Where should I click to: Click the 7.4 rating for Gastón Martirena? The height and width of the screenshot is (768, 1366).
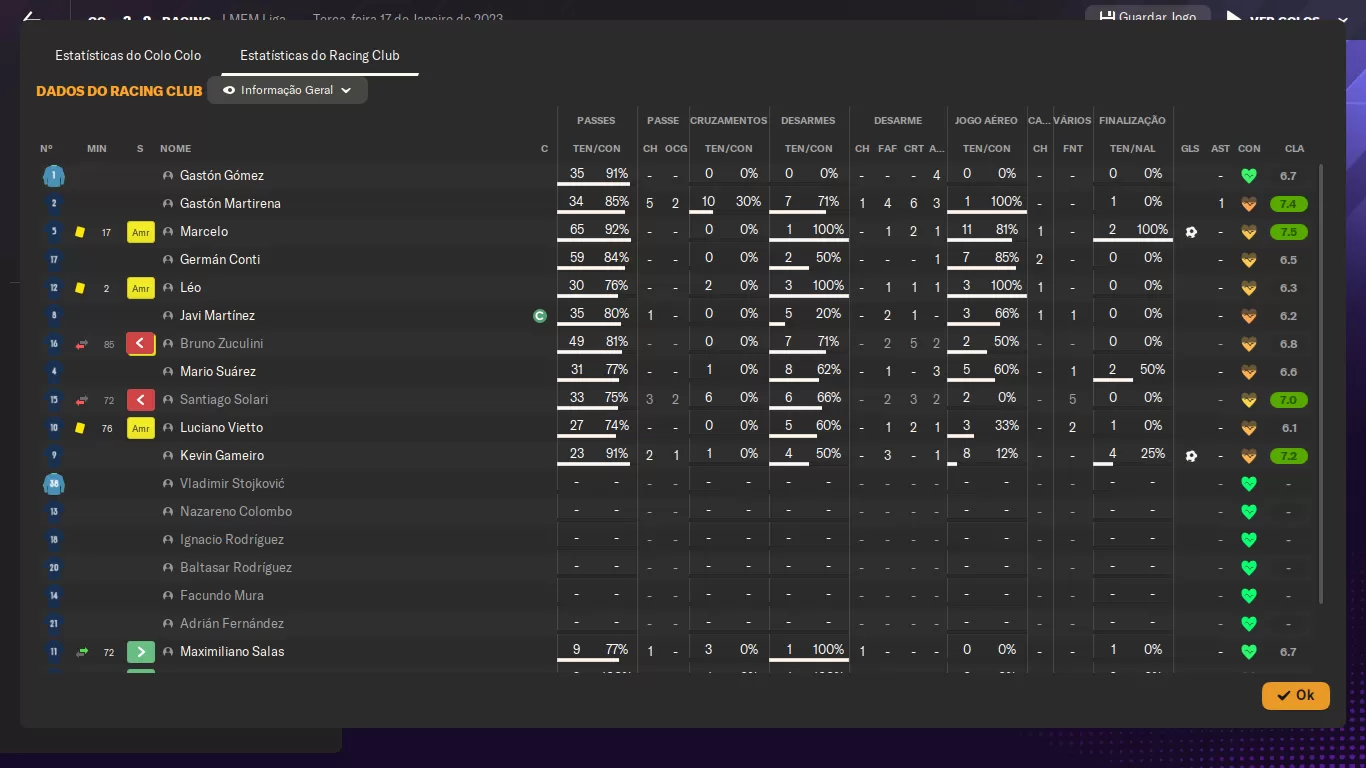click(1289, 204)
